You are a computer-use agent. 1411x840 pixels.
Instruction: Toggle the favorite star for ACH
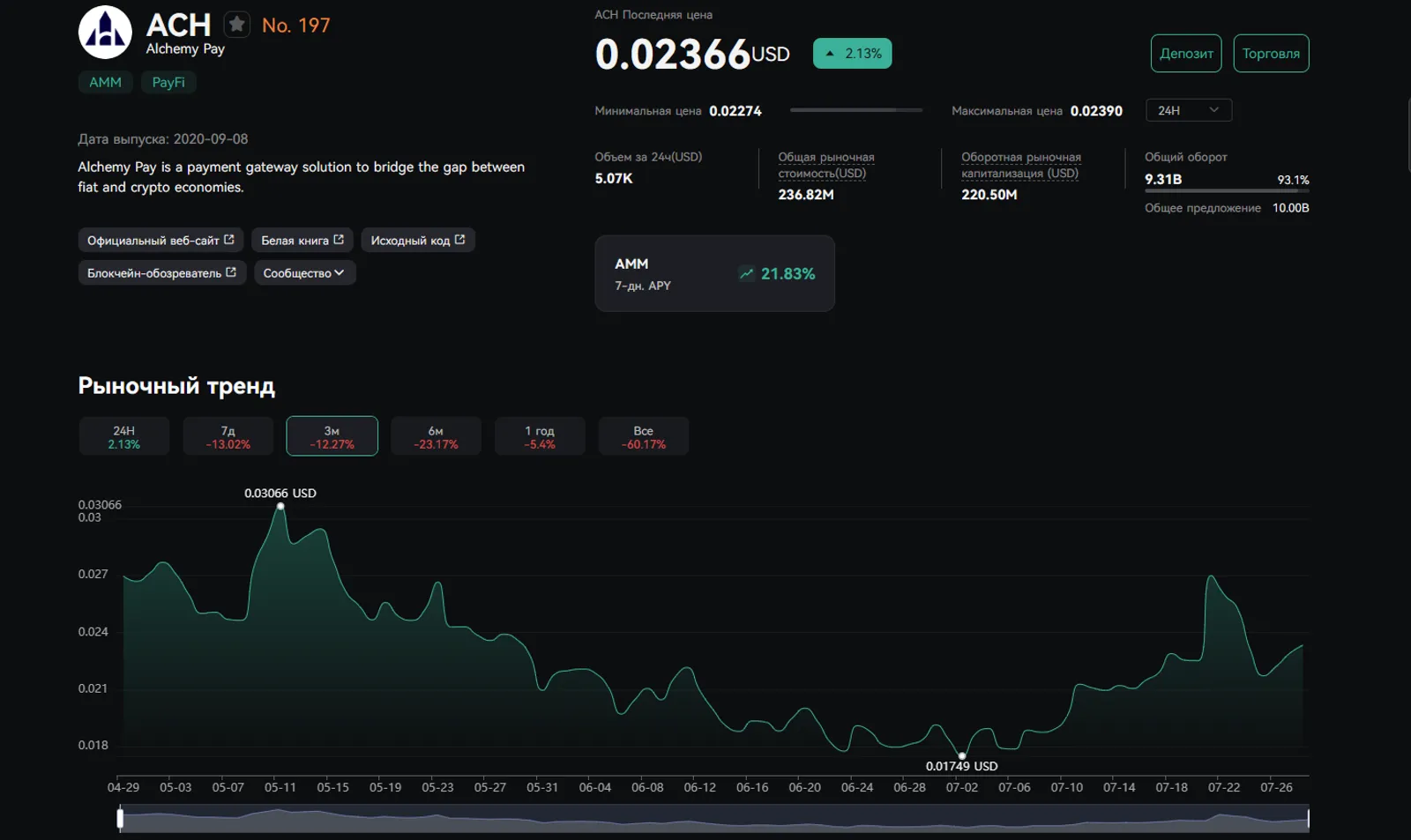click(x=236, y=25)
